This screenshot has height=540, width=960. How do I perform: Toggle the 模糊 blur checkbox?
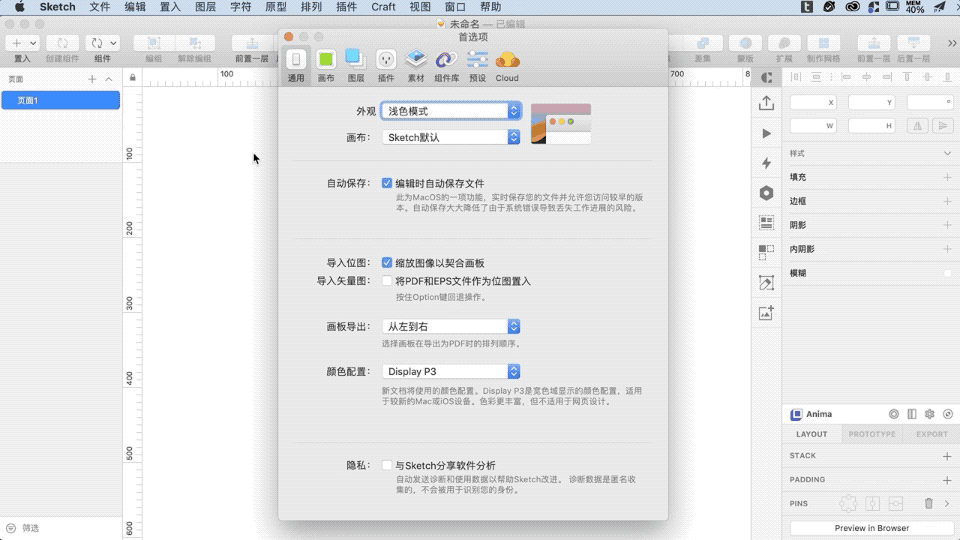(x=947, y=273)
